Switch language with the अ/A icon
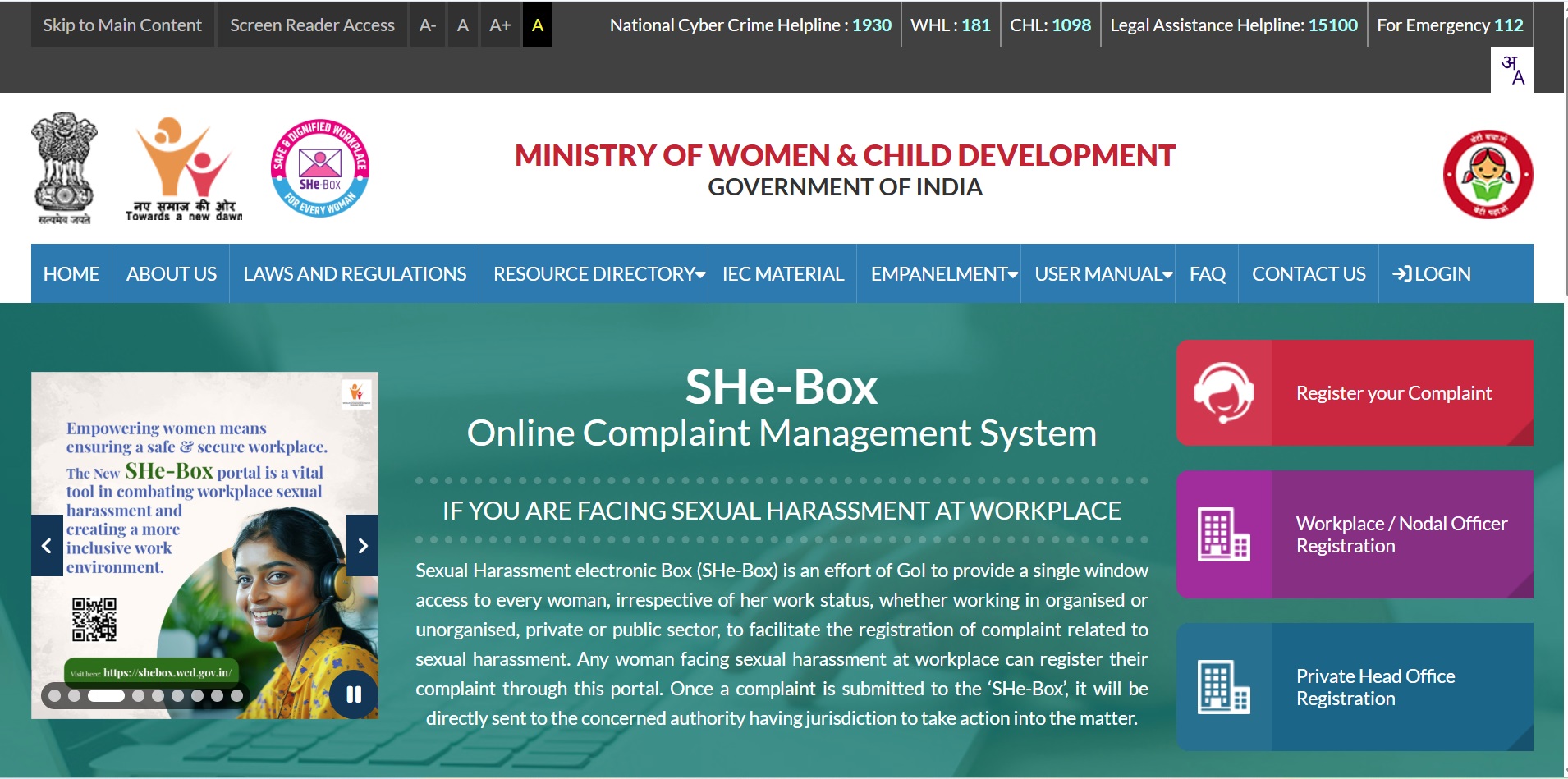 point(1511,70)
